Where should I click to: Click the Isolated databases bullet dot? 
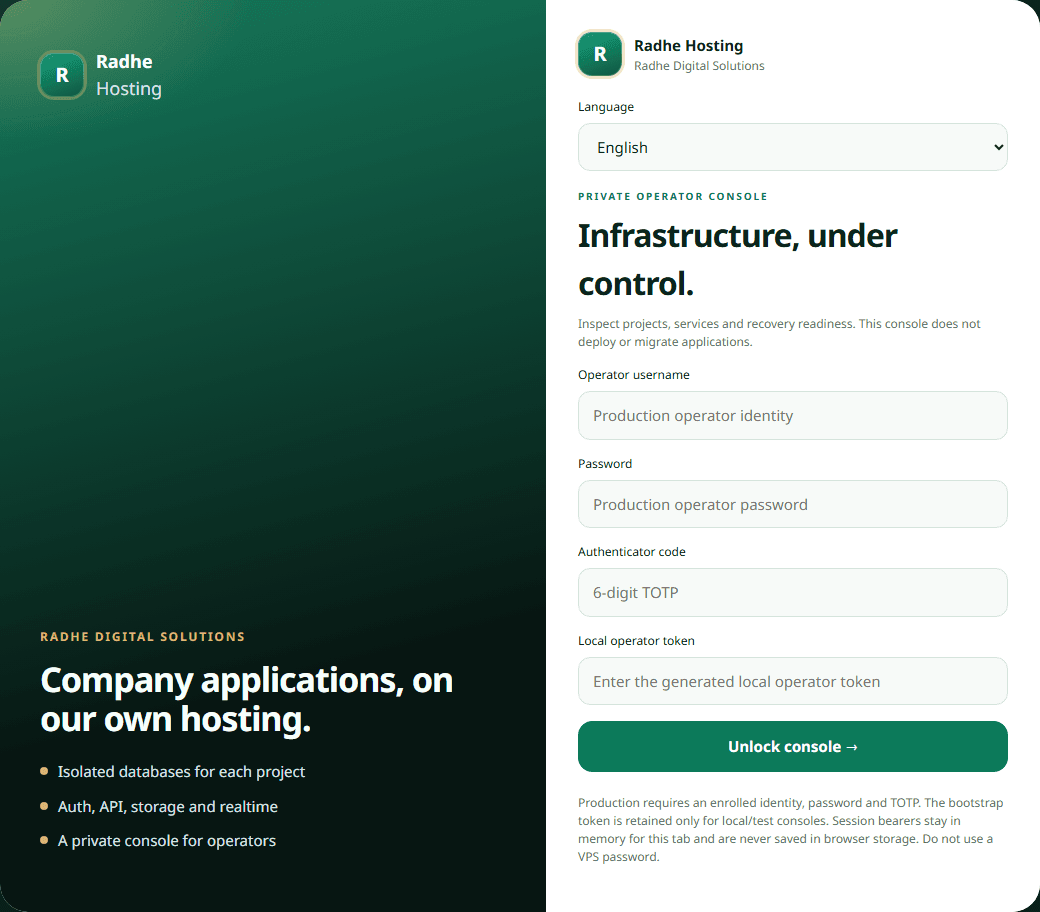[44, 771]
